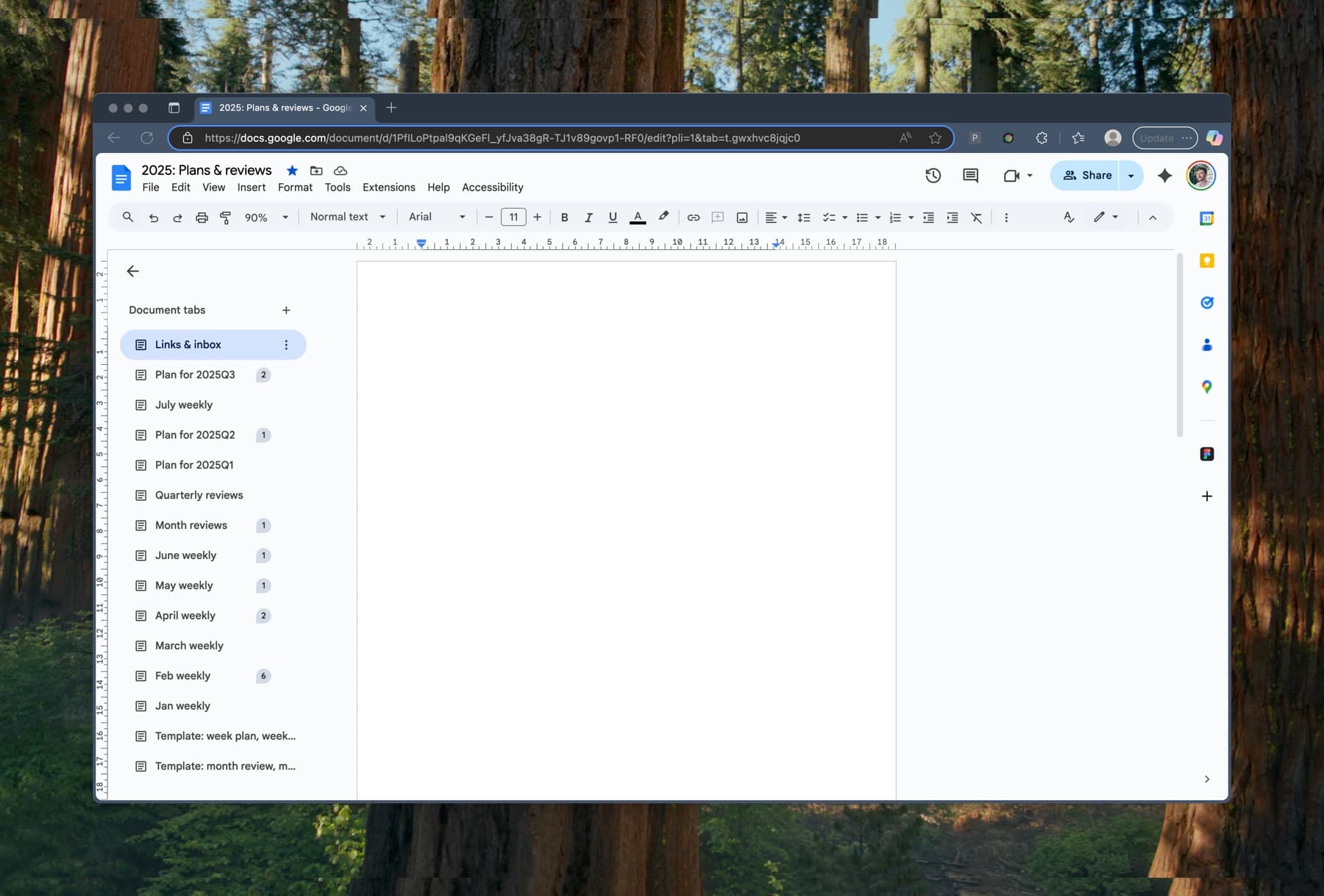Move the document to a folder

(316, 171)
